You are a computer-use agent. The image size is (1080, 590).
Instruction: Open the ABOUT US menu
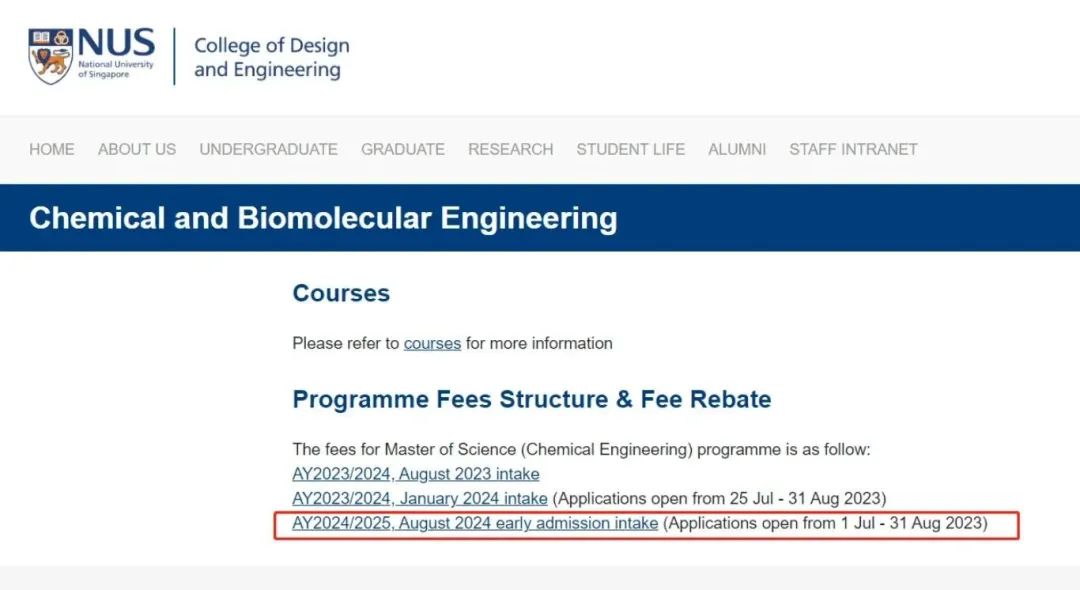137,149
